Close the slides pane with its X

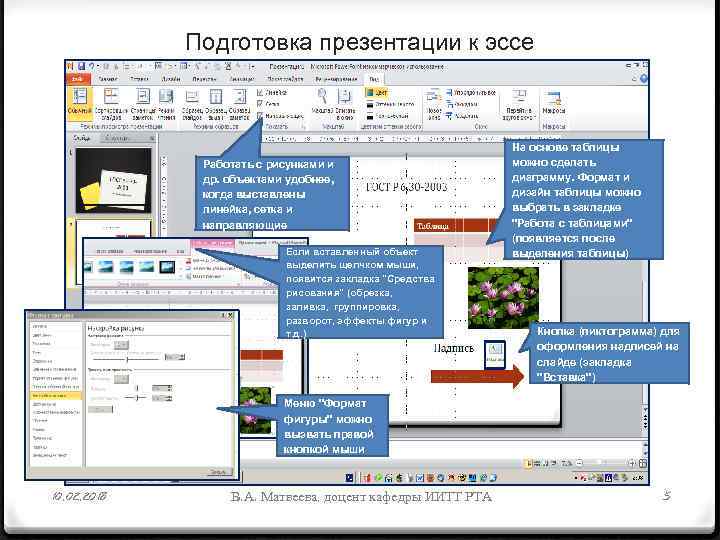(152, 138)
